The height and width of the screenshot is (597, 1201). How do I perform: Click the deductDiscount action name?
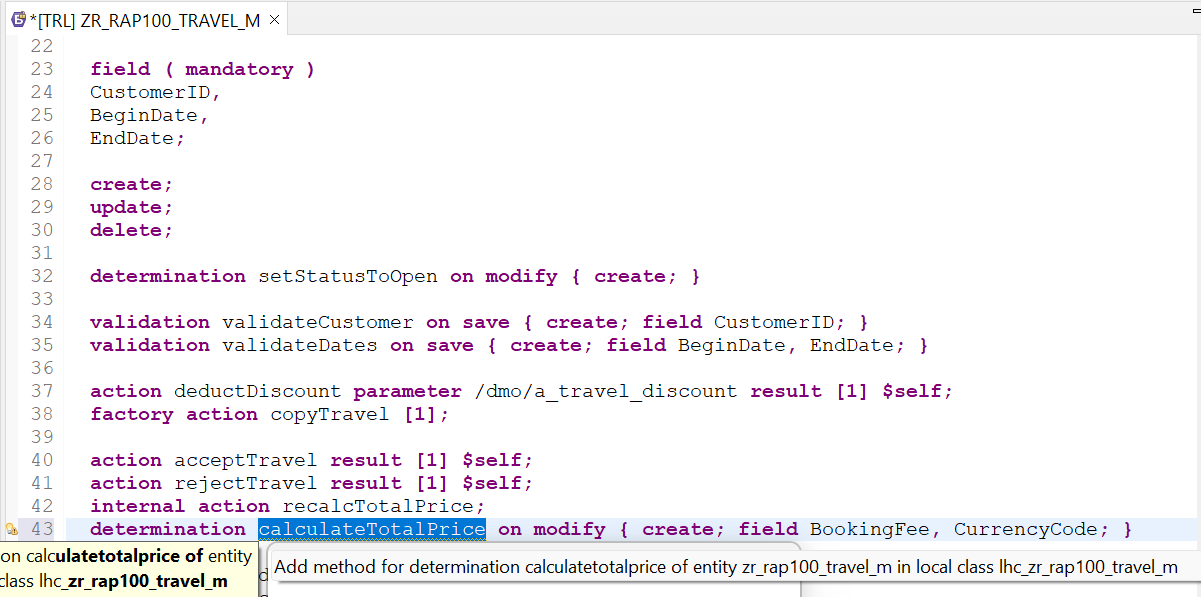[257, 391]
